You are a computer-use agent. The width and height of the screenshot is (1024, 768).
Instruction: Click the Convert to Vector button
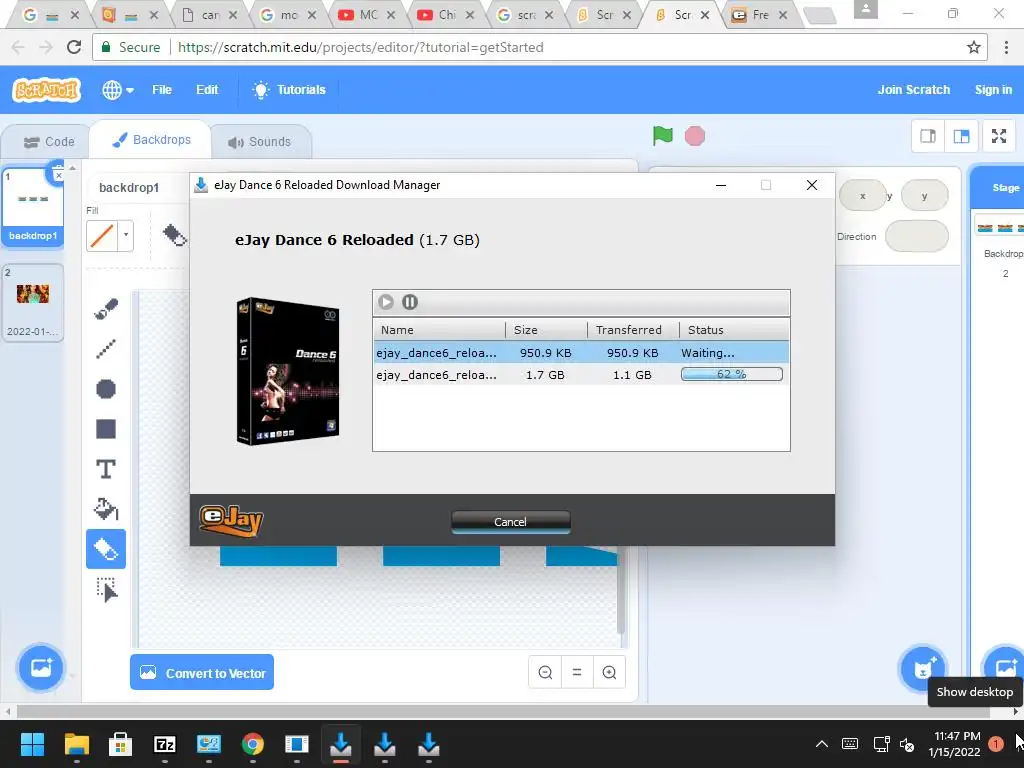tap(202, 673)
